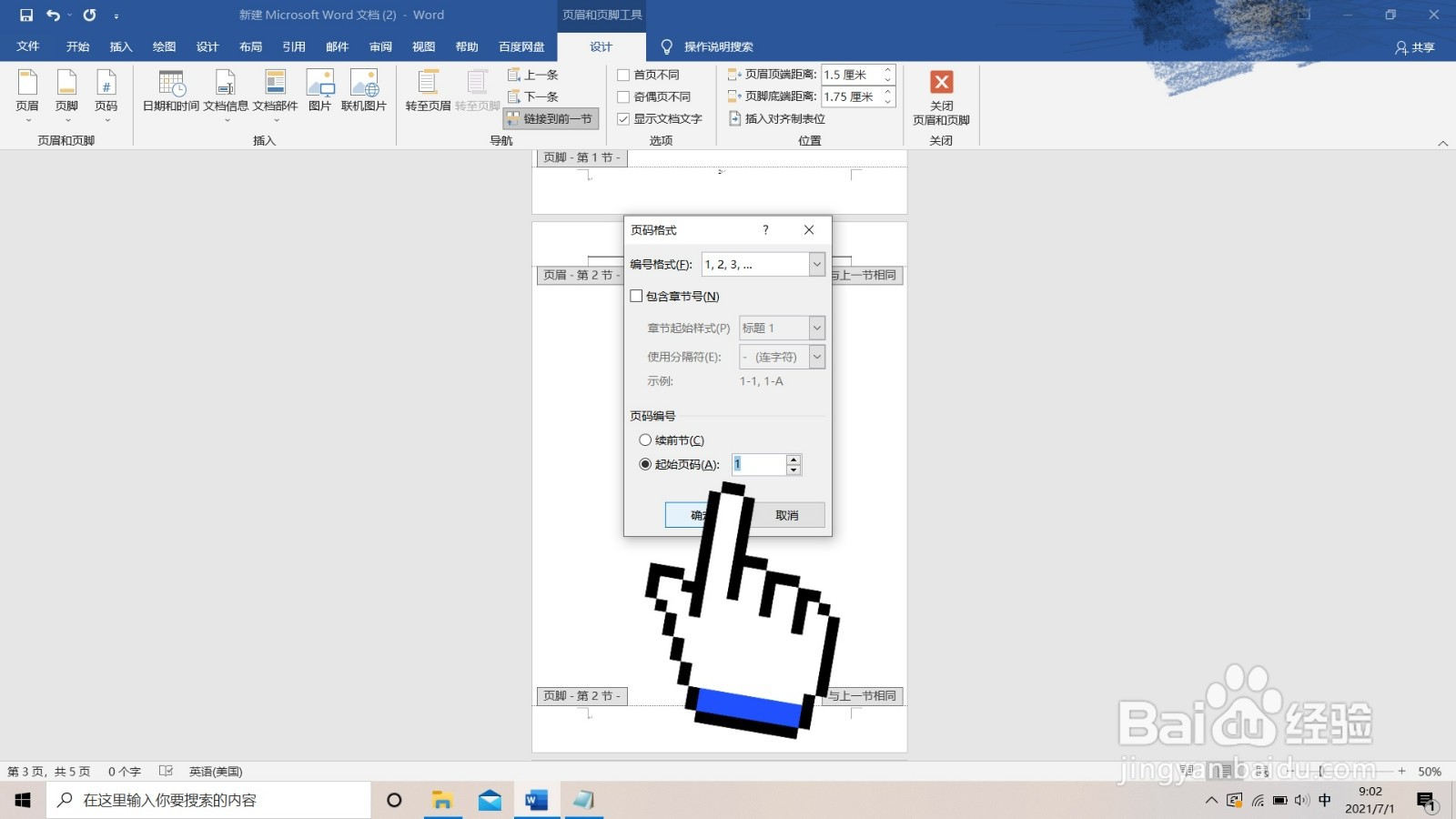Open Mail app from taskbar
Screen dimensions: 1456x819
point(490,800)
